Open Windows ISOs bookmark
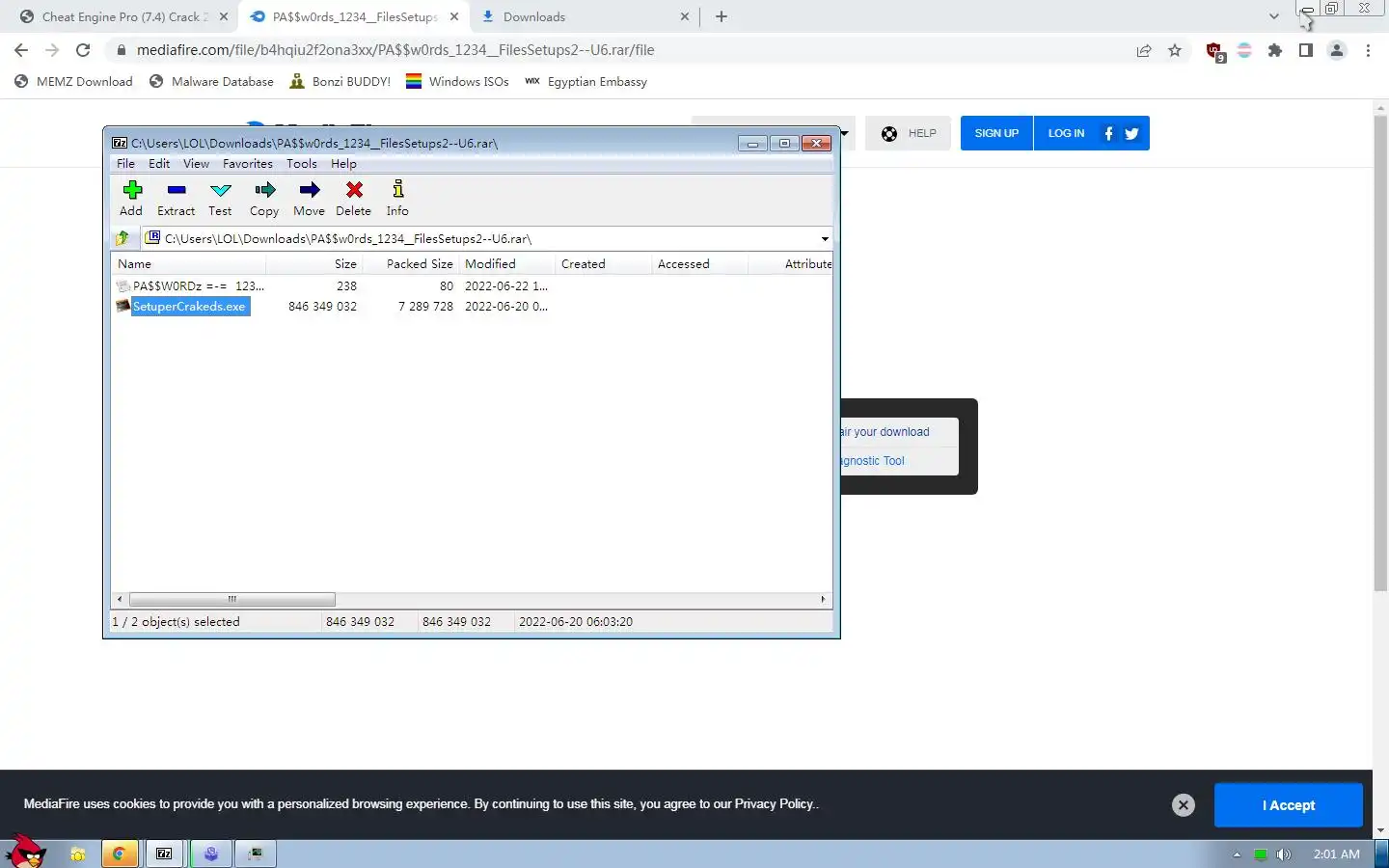Screen dimensions: 1389x868 (457, 82)
